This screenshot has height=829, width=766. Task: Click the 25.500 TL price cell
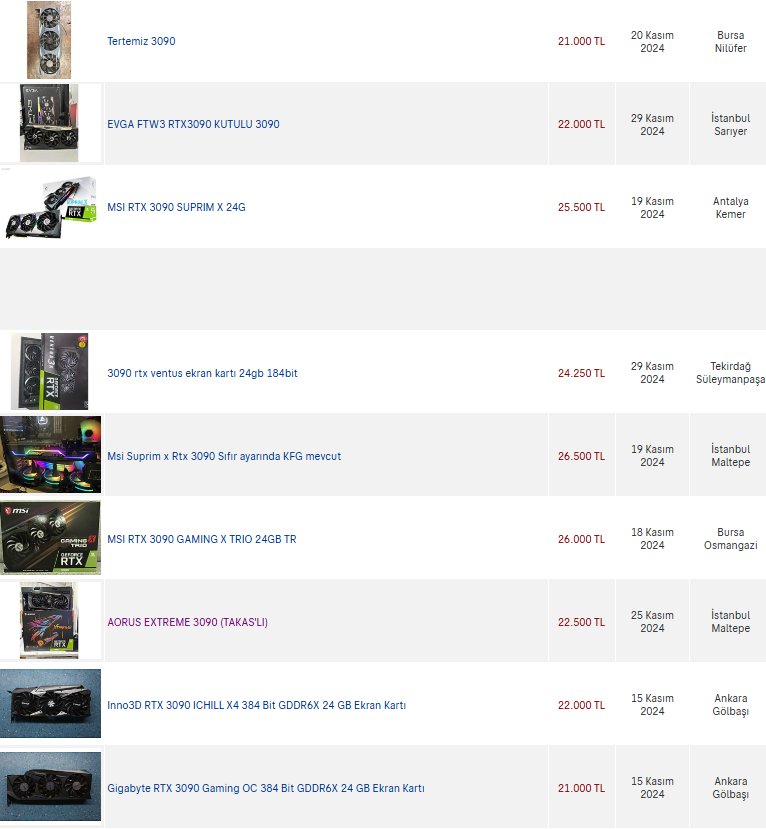pos(582,207)
